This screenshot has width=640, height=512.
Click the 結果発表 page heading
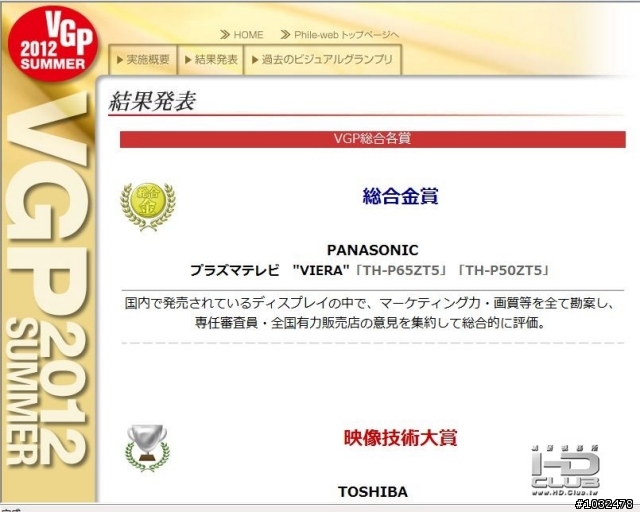coord(152,101)
